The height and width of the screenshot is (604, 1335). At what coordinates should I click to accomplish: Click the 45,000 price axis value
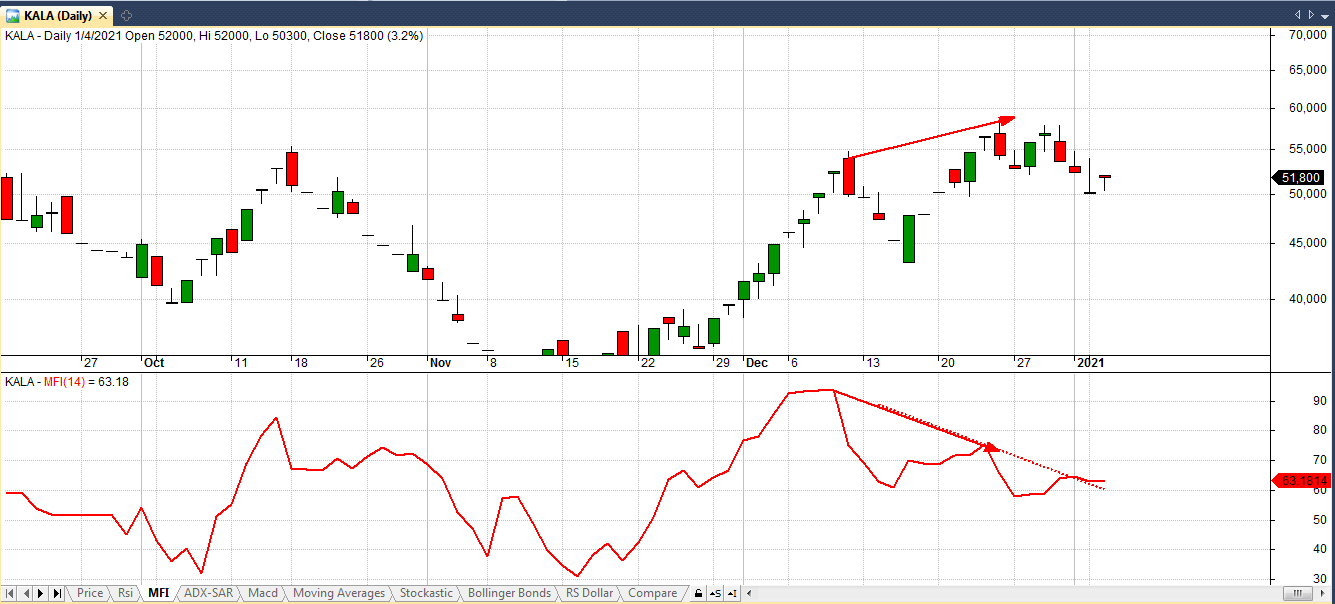(1306, 243)
